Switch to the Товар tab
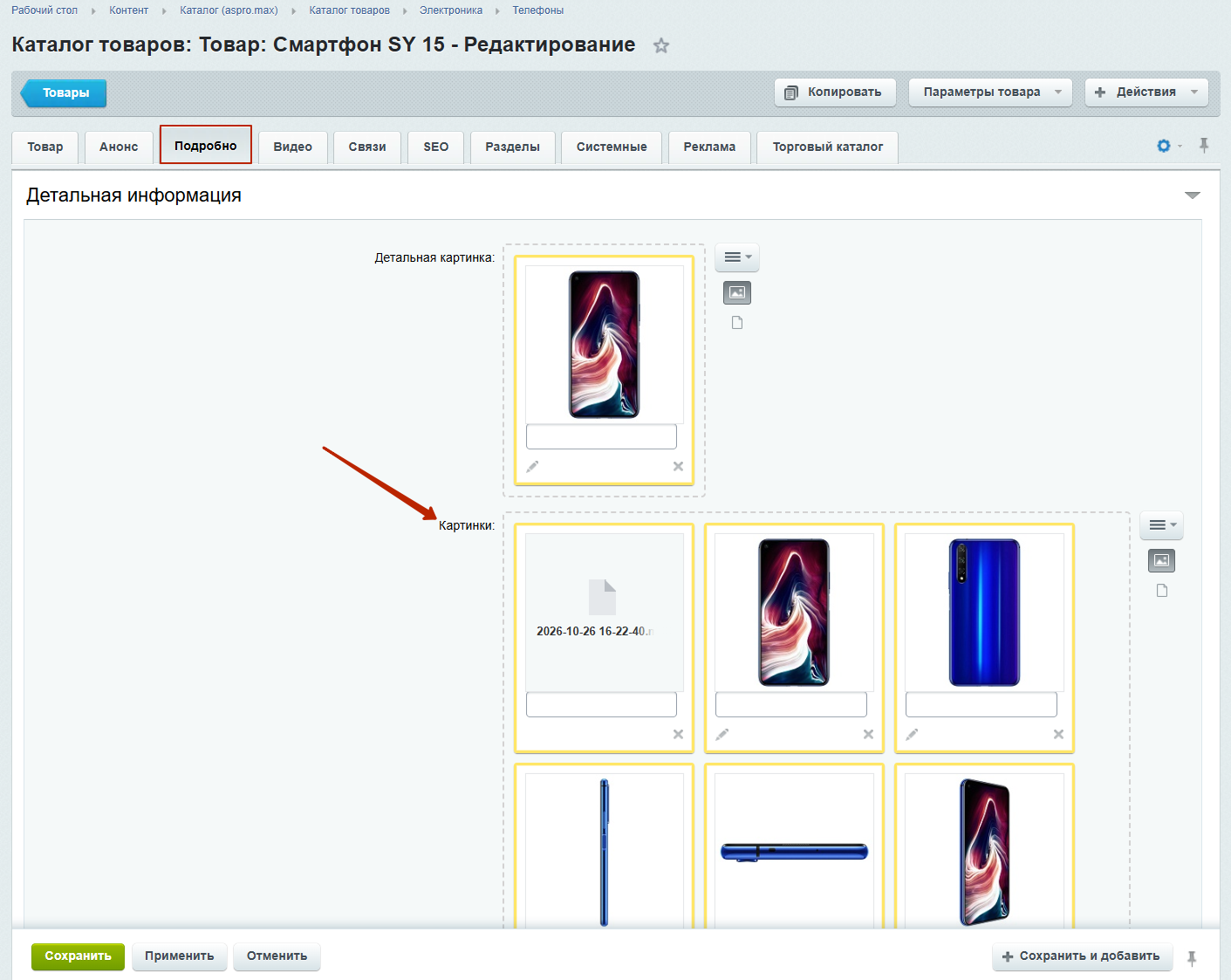Viewport: 1231px width, 980px height. 45,147
